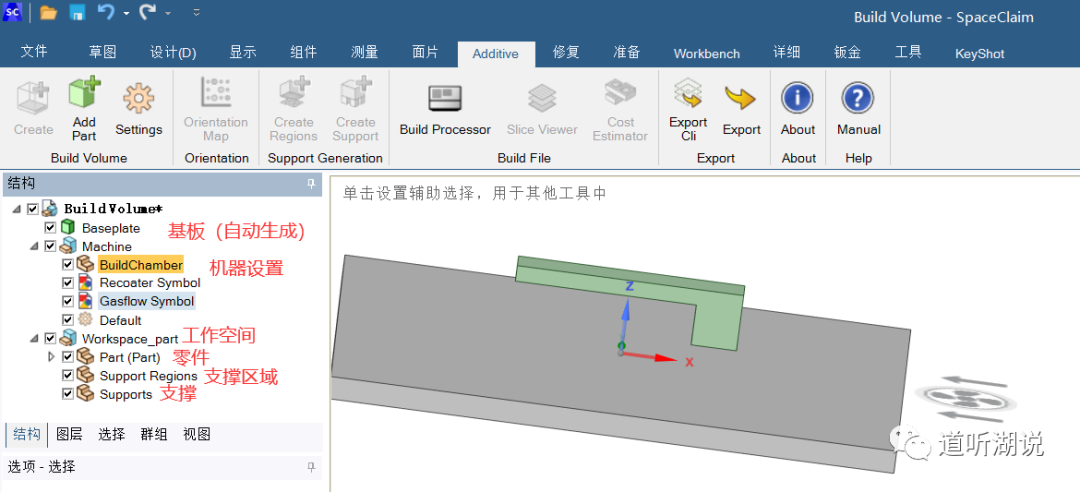Click the Default gear tree icon
Screen dimensions: 1080x492
85,320
